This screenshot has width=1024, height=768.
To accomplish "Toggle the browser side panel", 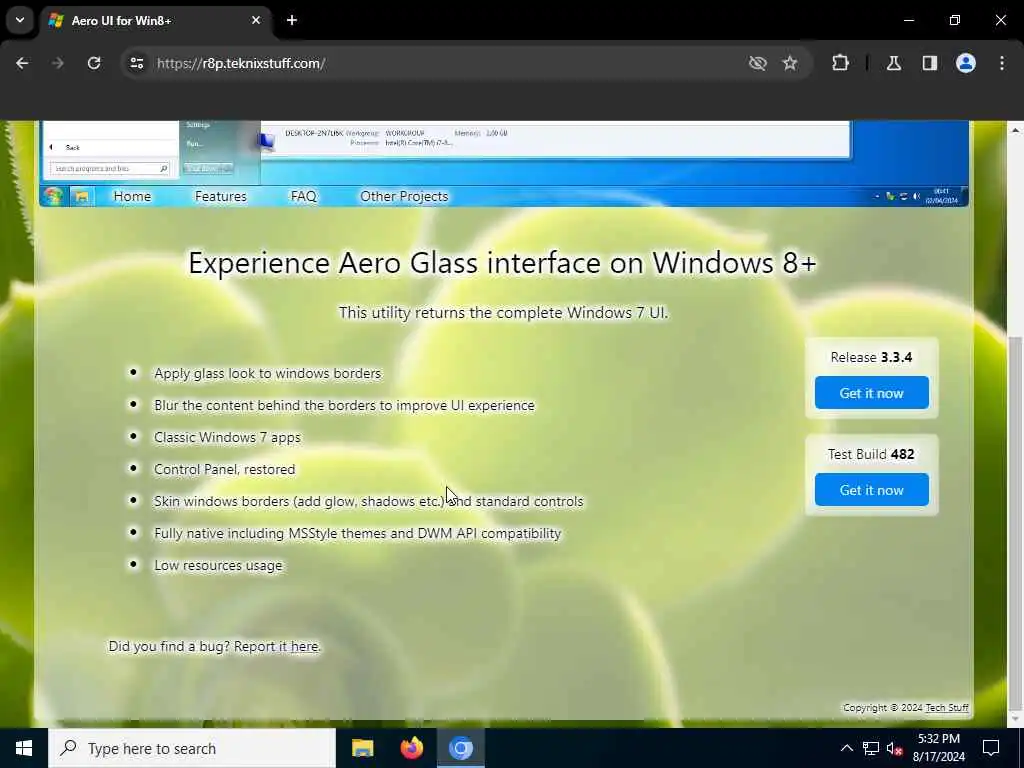I will [x=930, y=63].
